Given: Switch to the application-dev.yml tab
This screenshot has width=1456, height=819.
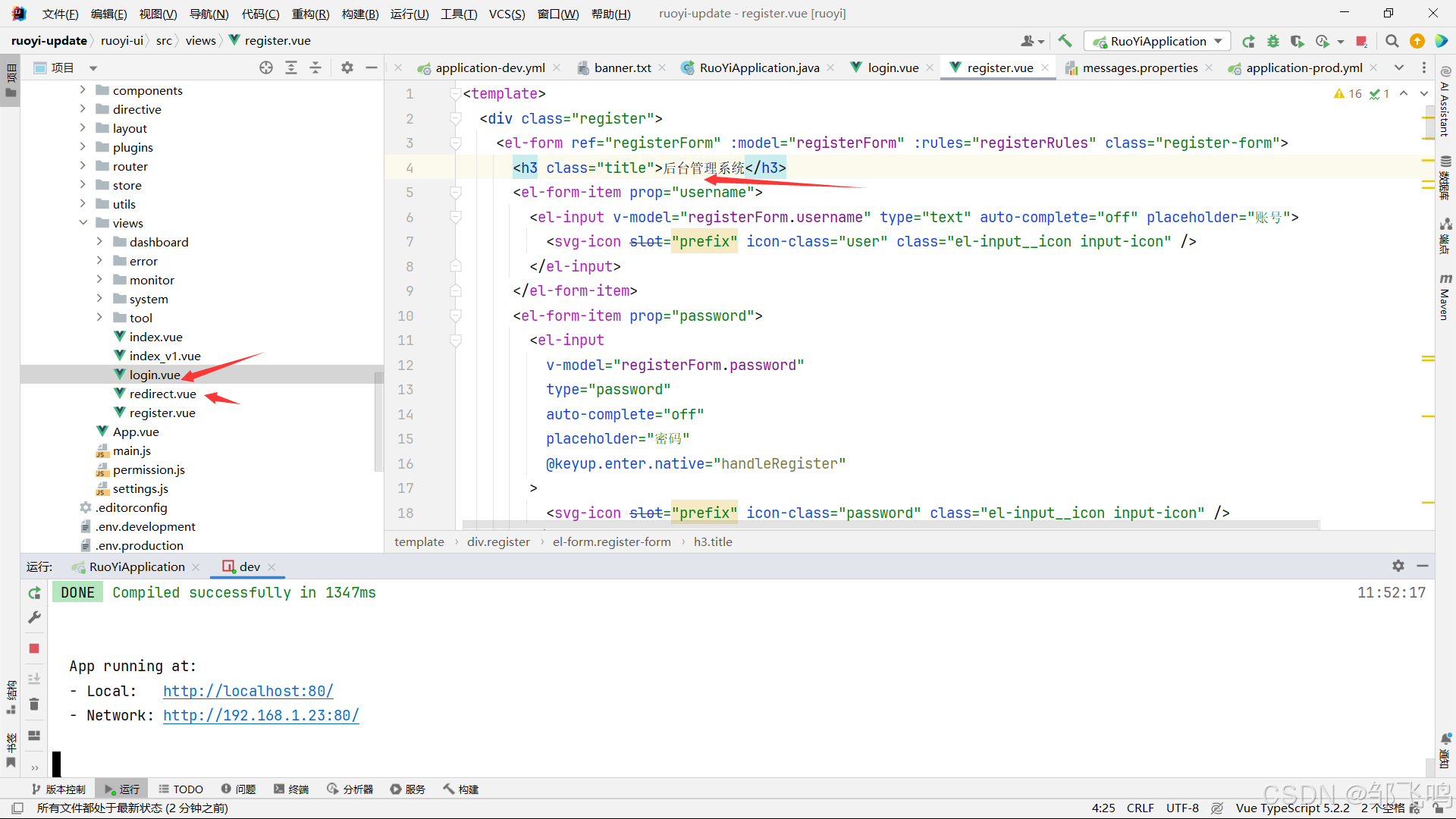Looking at the screenshot, I should point(490,67).
